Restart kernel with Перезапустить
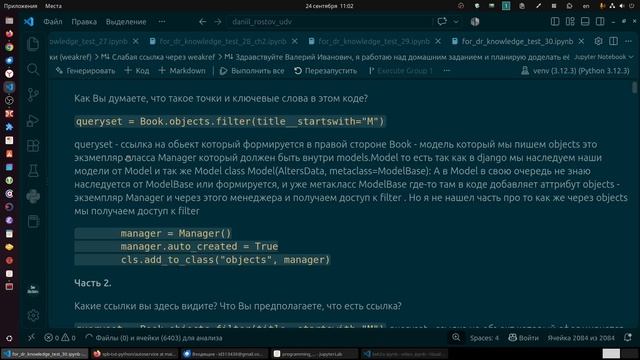640x360 pixels. tap(326, 71)
